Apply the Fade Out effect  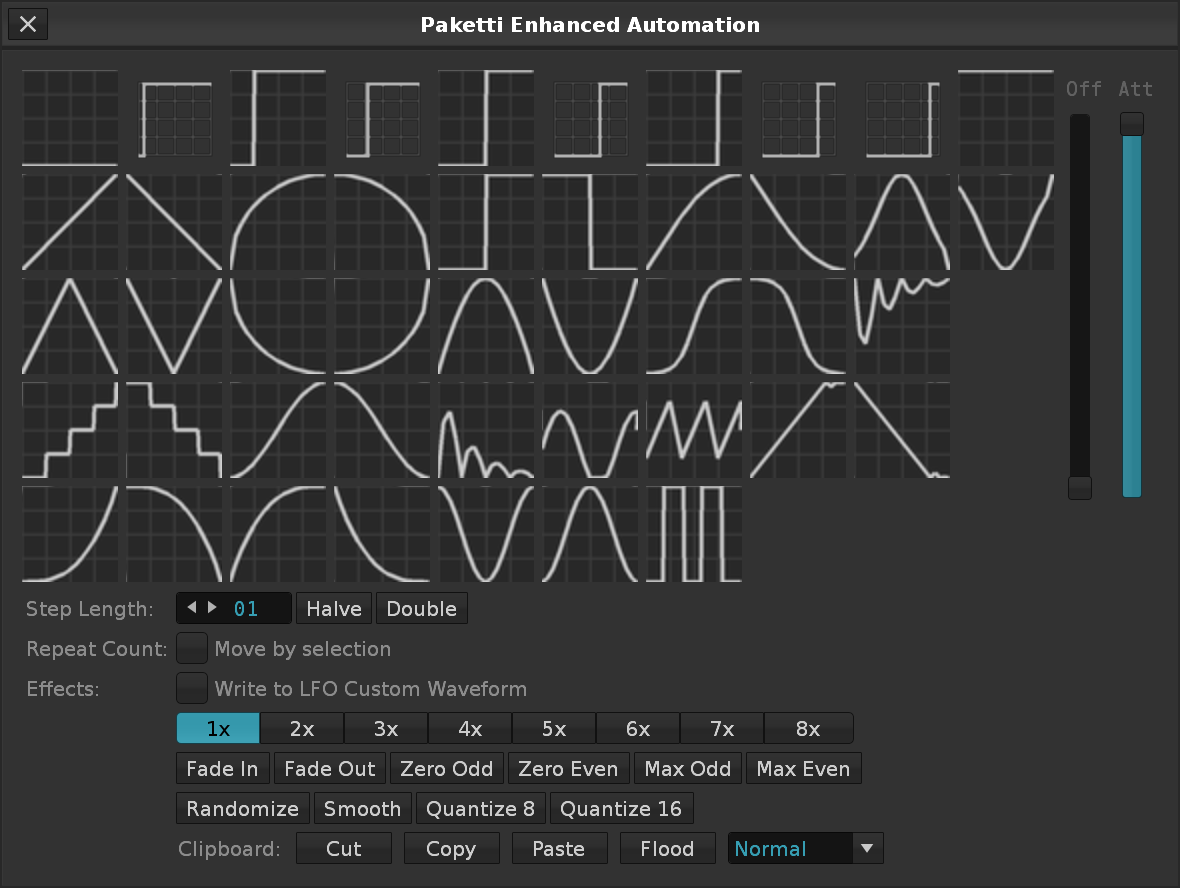coord(330,768)
